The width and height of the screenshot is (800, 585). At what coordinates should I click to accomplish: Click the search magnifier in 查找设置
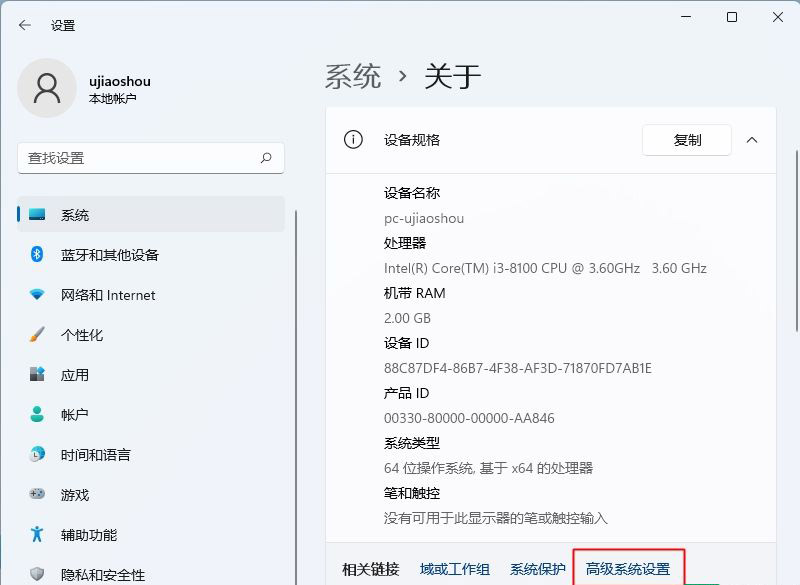[x=266, y=158]
